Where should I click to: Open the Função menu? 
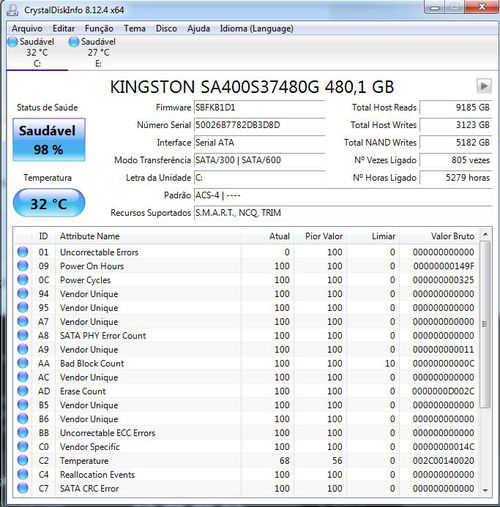pyautogui.click(x=99, y=29)
